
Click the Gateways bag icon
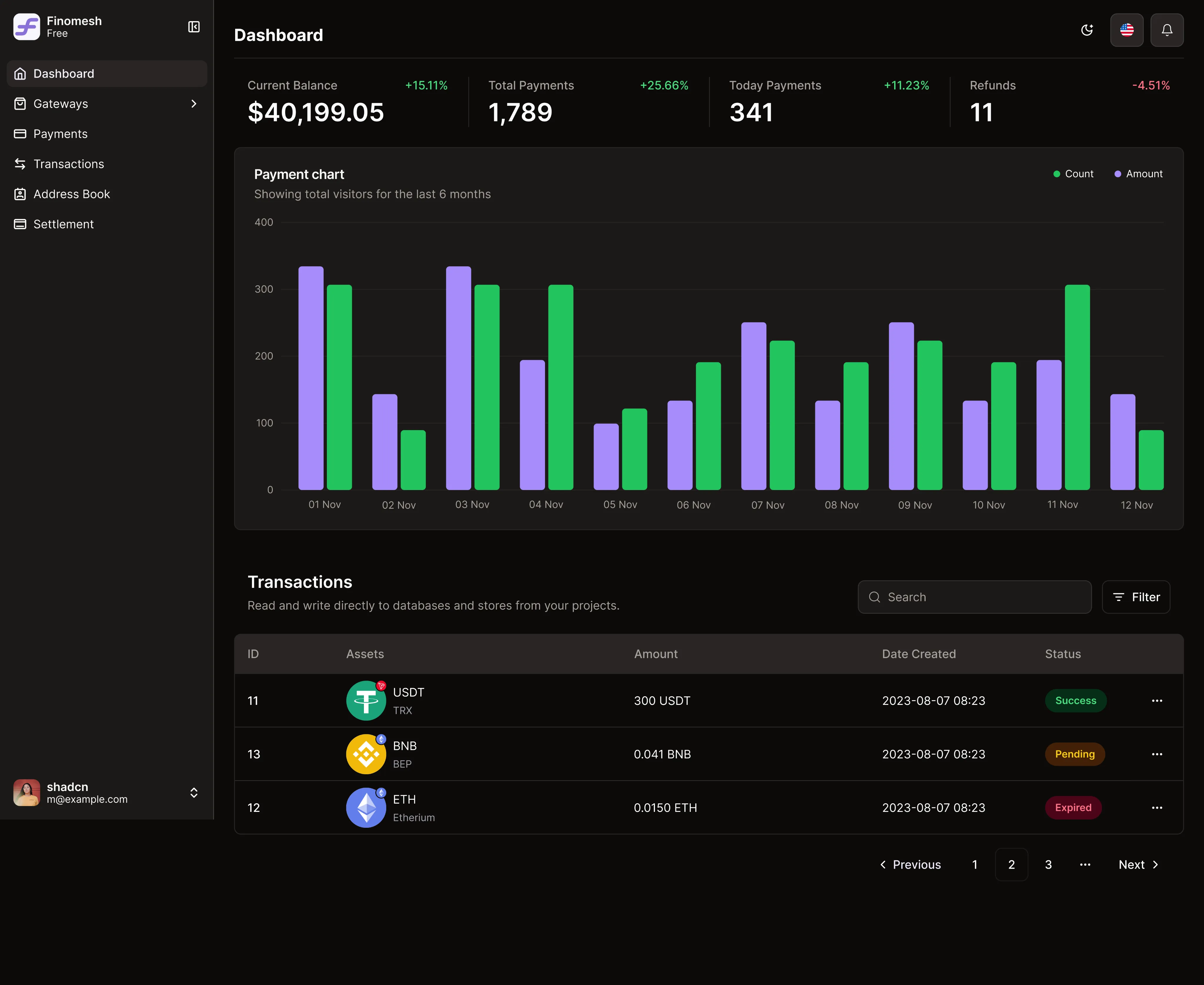20,104
